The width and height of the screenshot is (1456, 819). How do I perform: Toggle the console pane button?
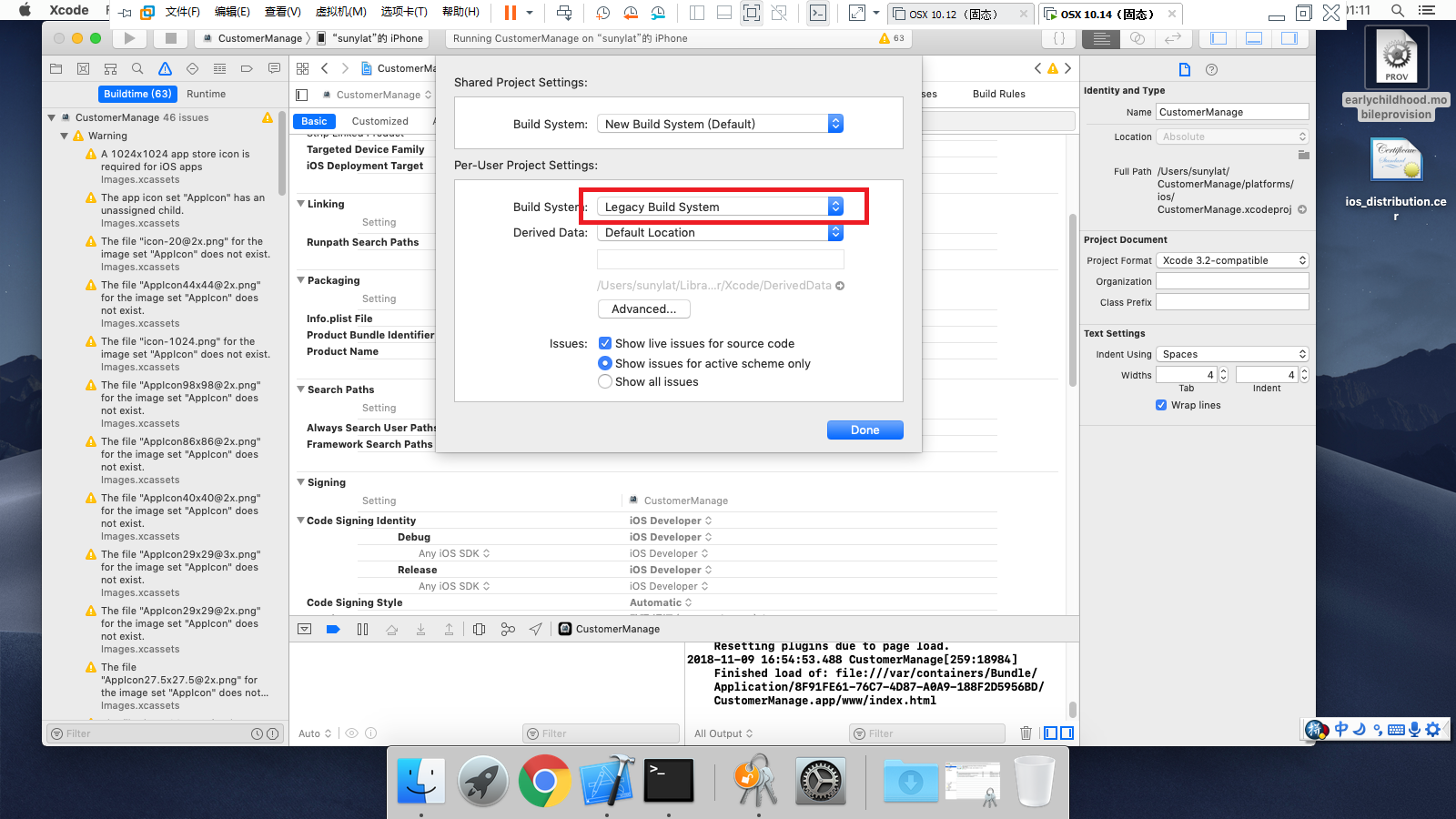point(1067,733)
